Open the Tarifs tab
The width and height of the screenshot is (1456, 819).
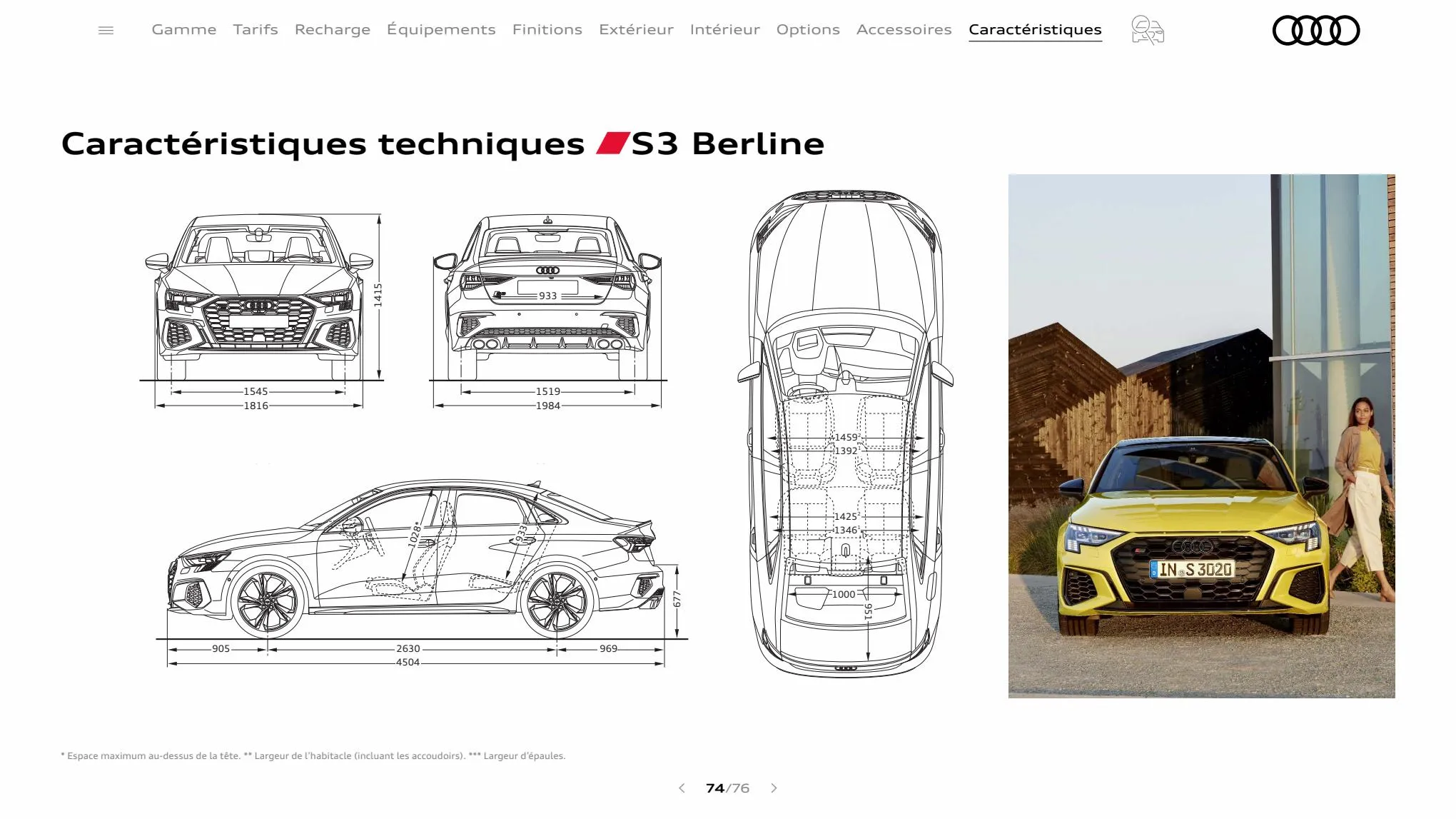tap(256, 30)
